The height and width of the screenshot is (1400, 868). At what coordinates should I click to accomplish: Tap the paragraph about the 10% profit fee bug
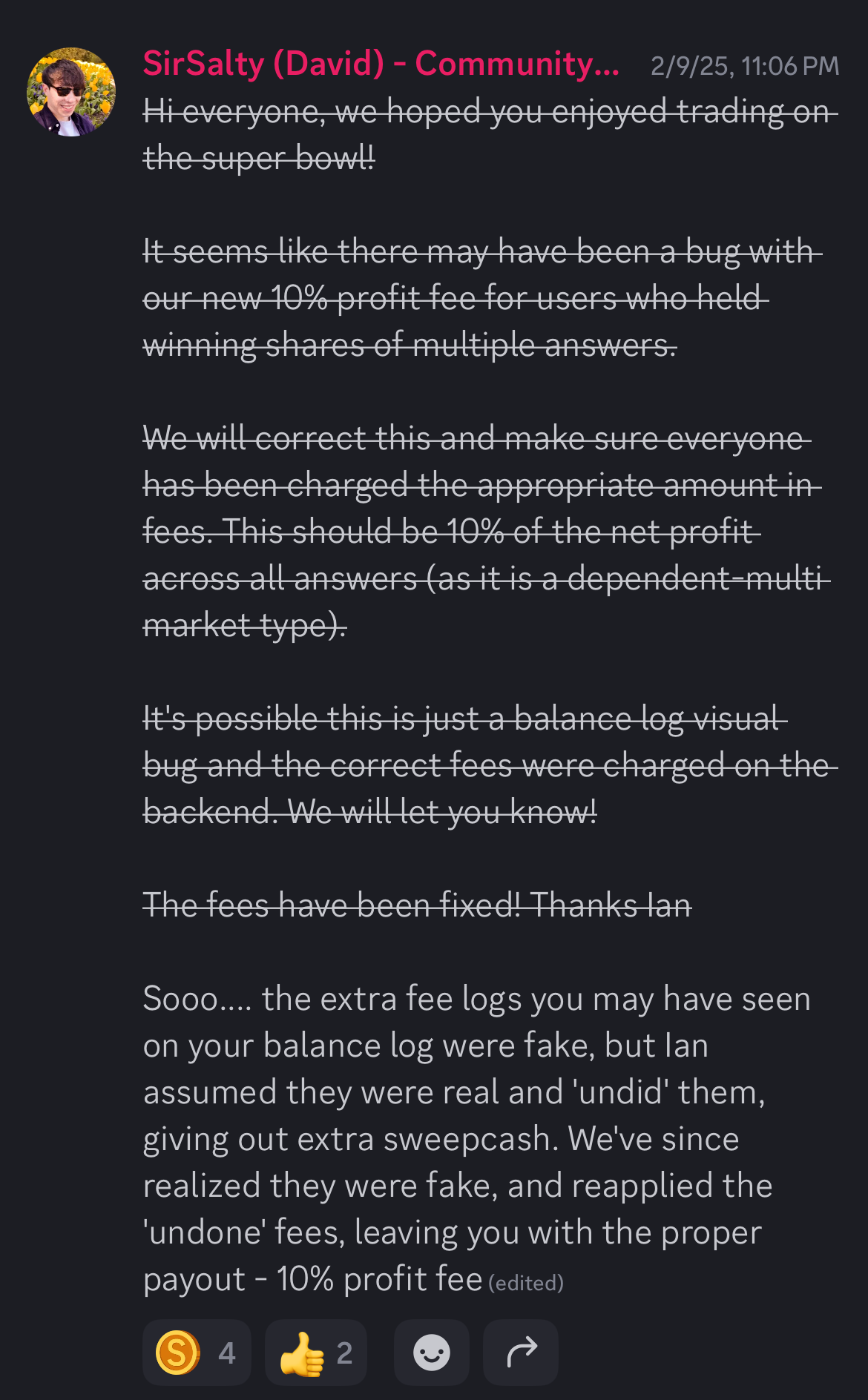[x=482, y=298]
